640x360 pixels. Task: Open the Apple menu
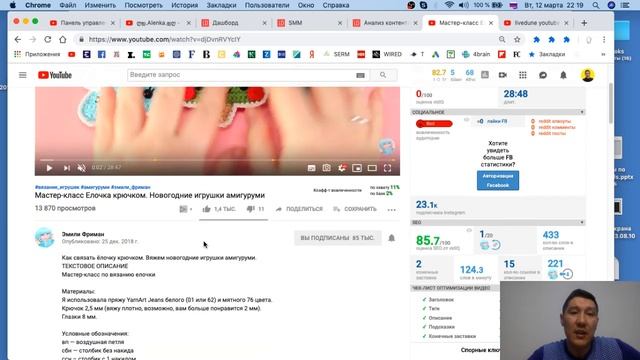click(13, 5)
